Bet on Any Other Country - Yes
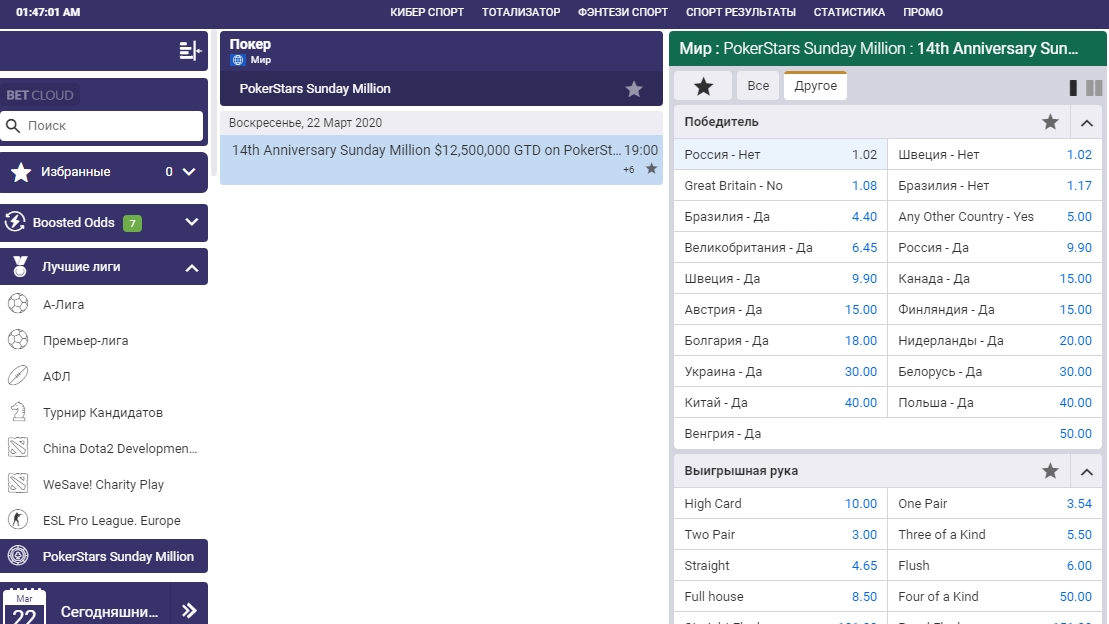 coord(994,216)
